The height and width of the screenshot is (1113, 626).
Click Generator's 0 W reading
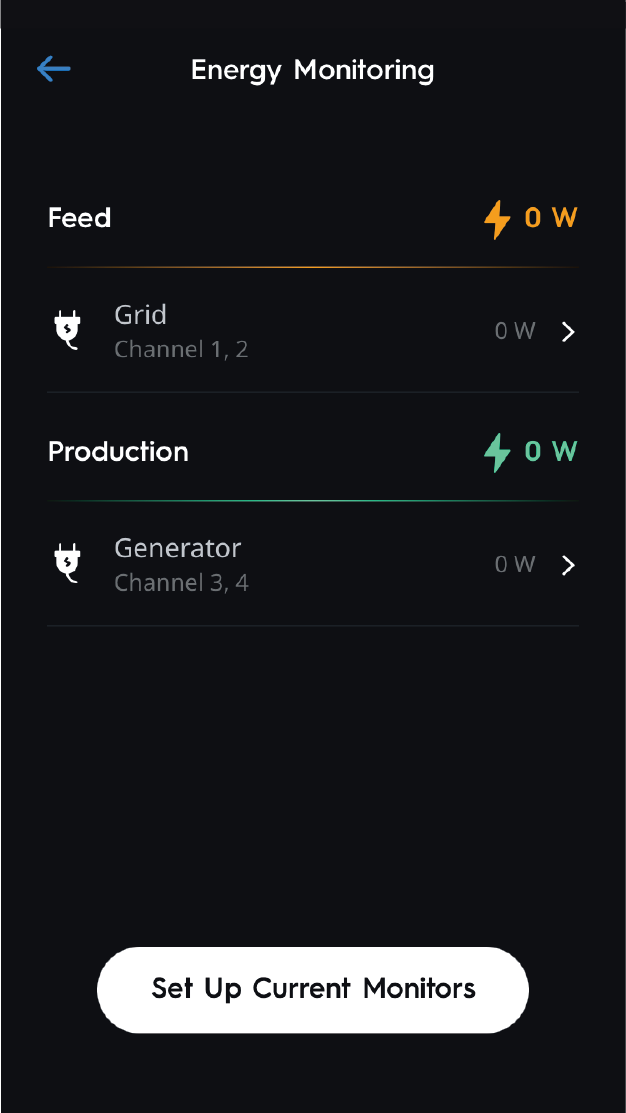(515, 565)
